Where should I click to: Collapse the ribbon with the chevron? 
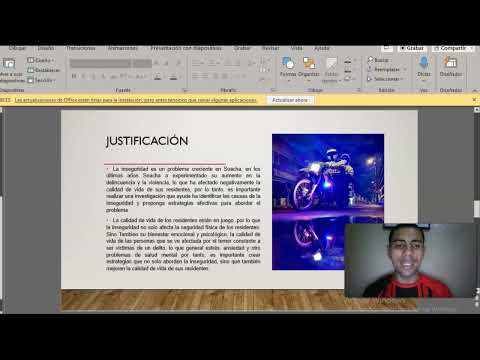(x=474, y=90)
